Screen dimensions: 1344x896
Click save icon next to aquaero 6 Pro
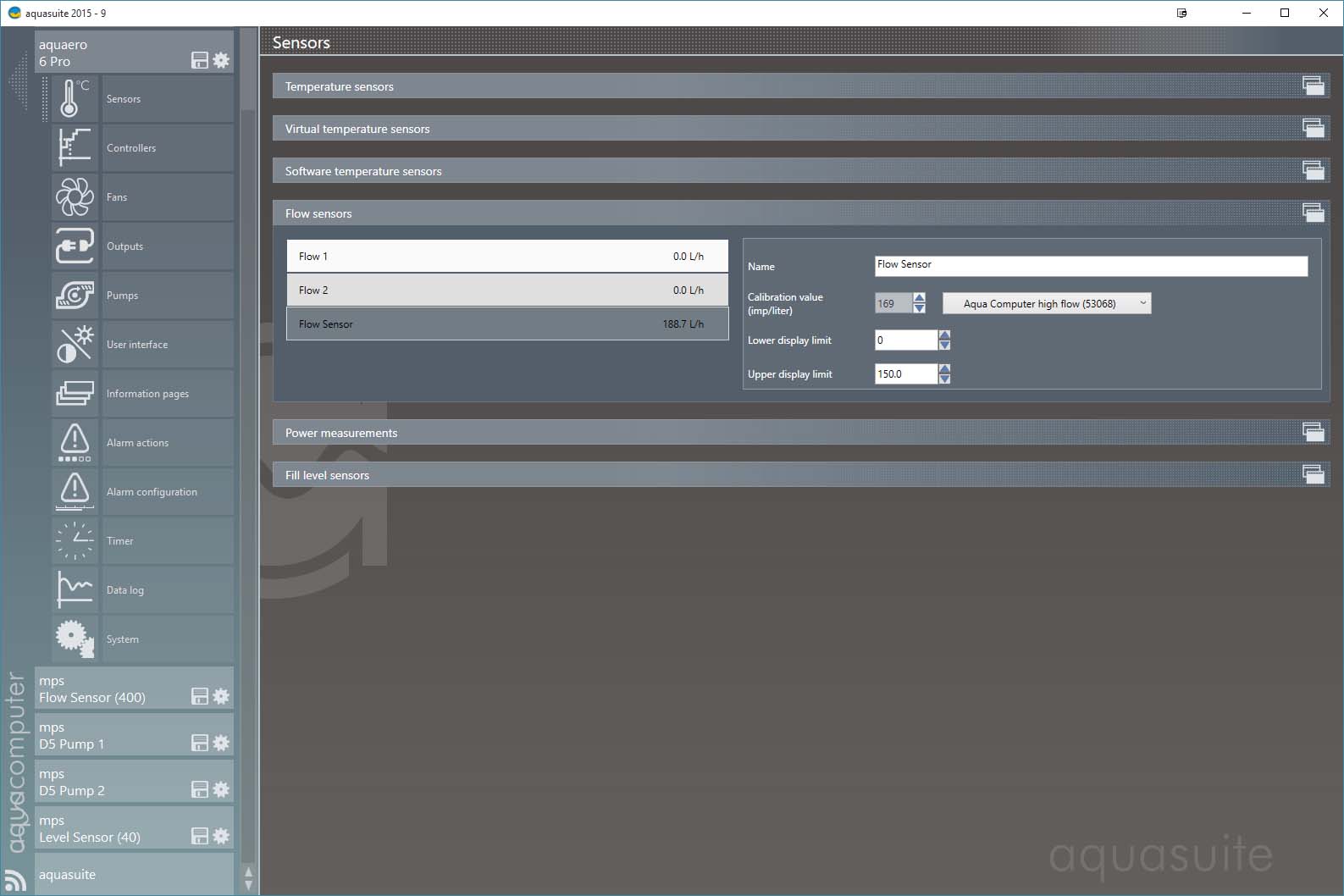point(200,60)
